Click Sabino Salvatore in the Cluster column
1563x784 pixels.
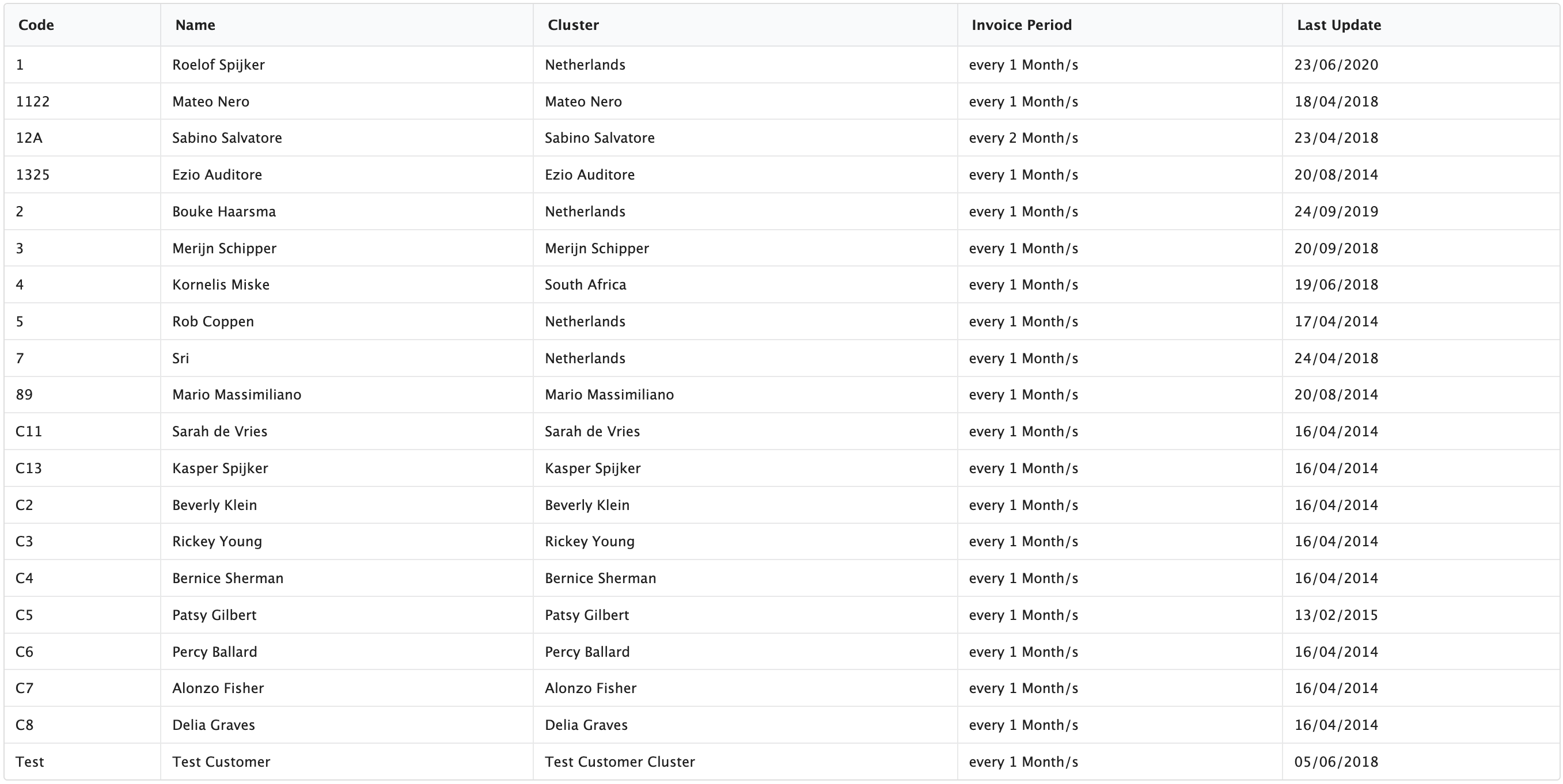click(x=600, y=138)
